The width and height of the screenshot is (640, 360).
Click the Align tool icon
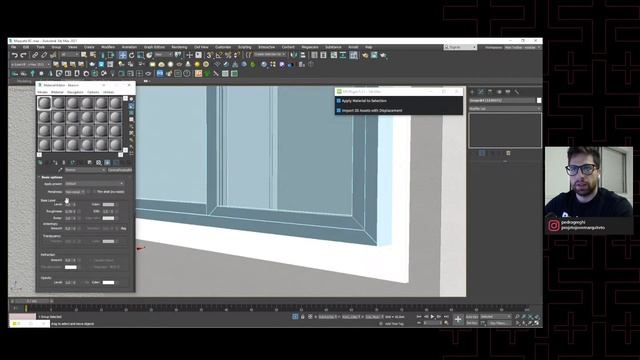(x=303, y=55)
